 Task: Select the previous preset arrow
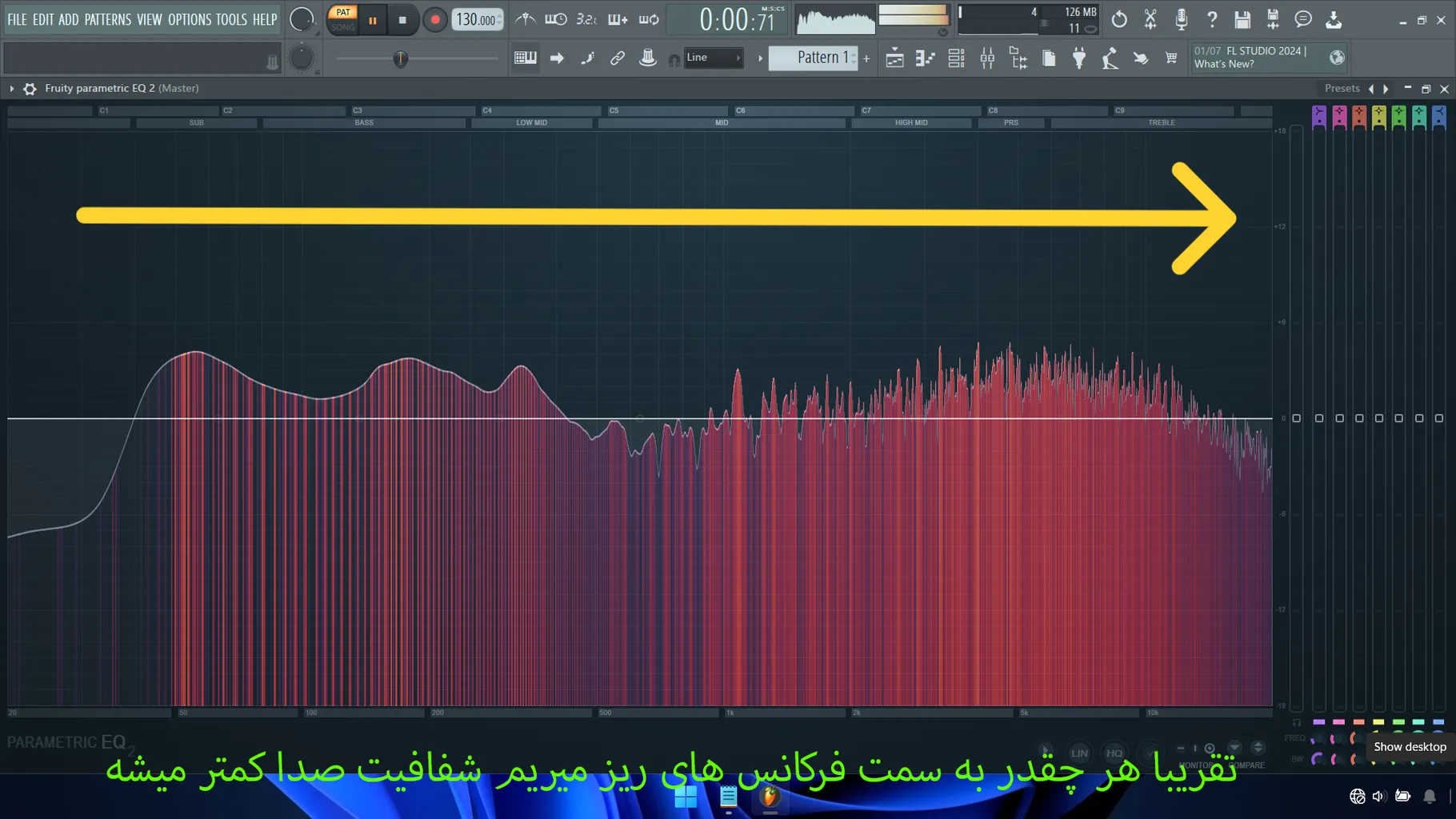click(1371, 89)
